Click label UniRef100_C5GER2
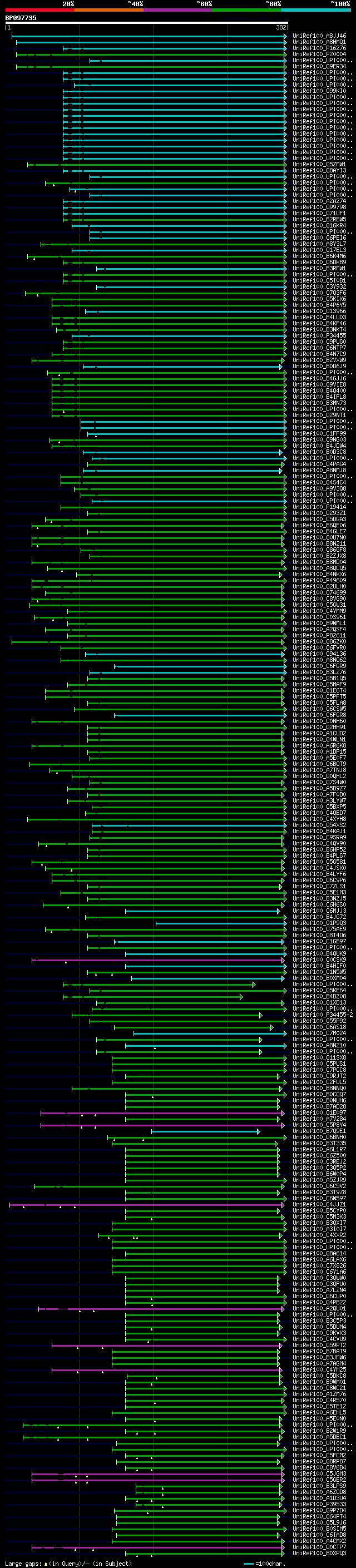The height and width of the screenshot is (1568, 356). [x=319, y=1480]
